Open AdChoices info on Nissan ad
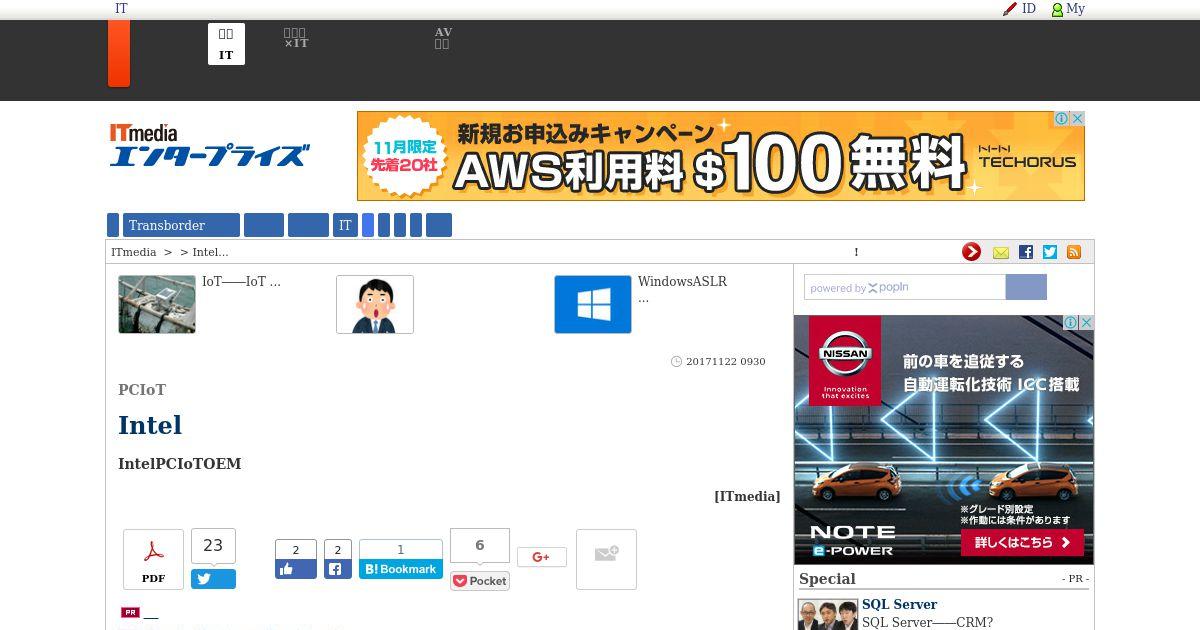Screen dimensions: 1200x630 [x=1071, y=322]
